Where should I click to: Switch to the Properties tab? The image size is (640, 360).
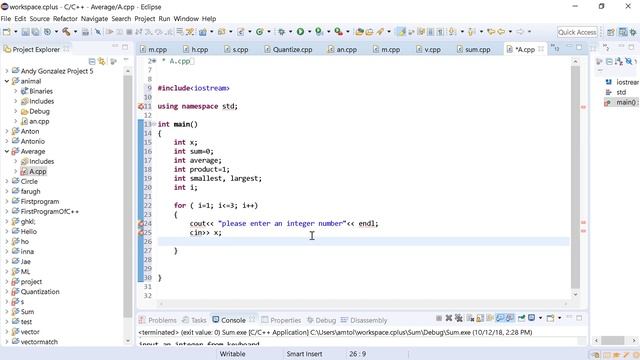click(x=281, y=320)
